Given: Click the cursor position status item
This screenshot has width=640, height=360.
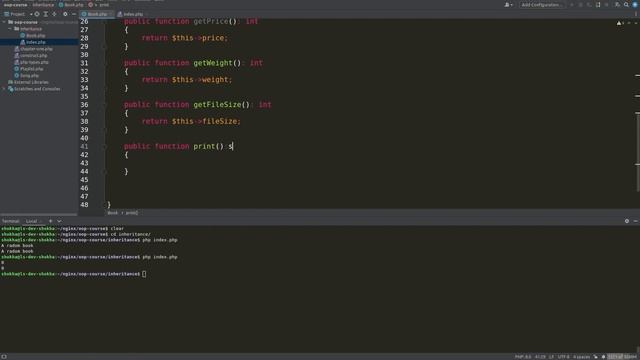Looking at the screenshot, I should coord(540,357).
